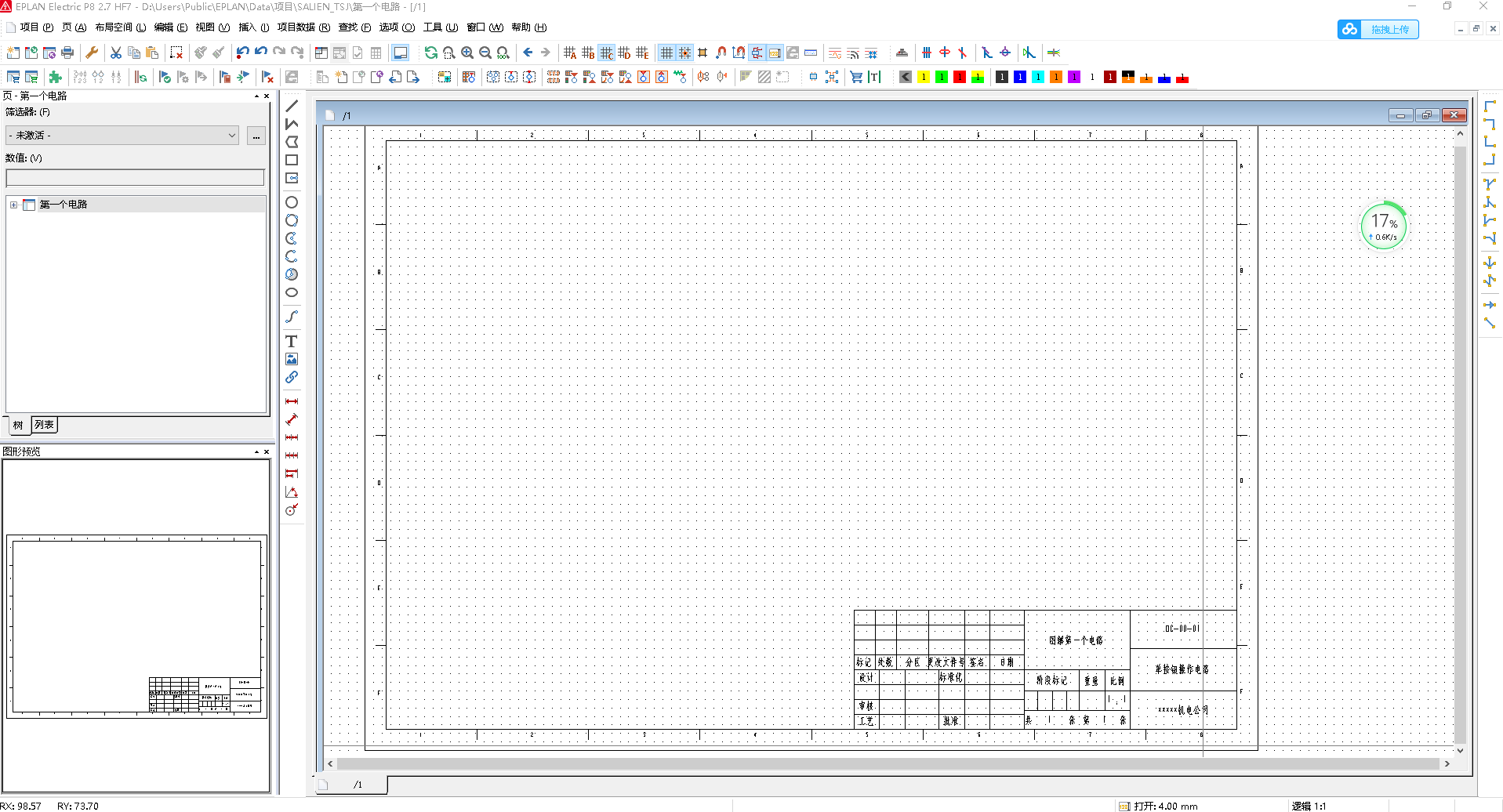The width and height of the screenshot is (1503, 812).
Task: Toggle snap to grid button
Action: 684,53
